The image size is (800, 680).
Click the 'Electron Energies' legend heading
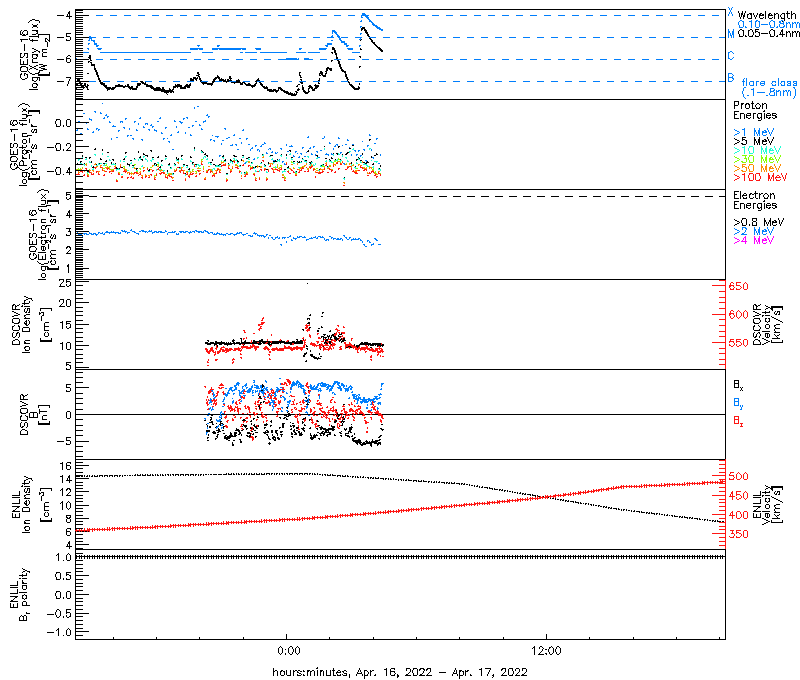[755, 200]
